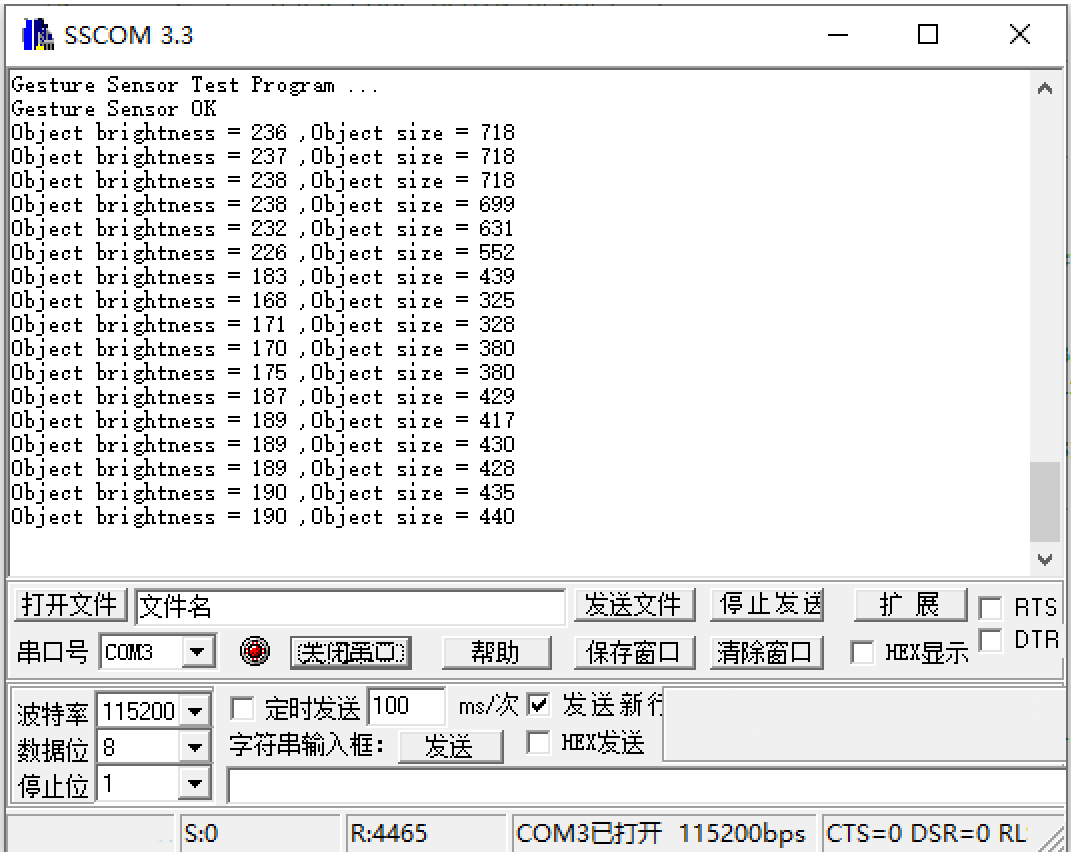This screenshot has width=1071, height=852.
Task: Click the string input box at bottom
Action: coord(646,786)
